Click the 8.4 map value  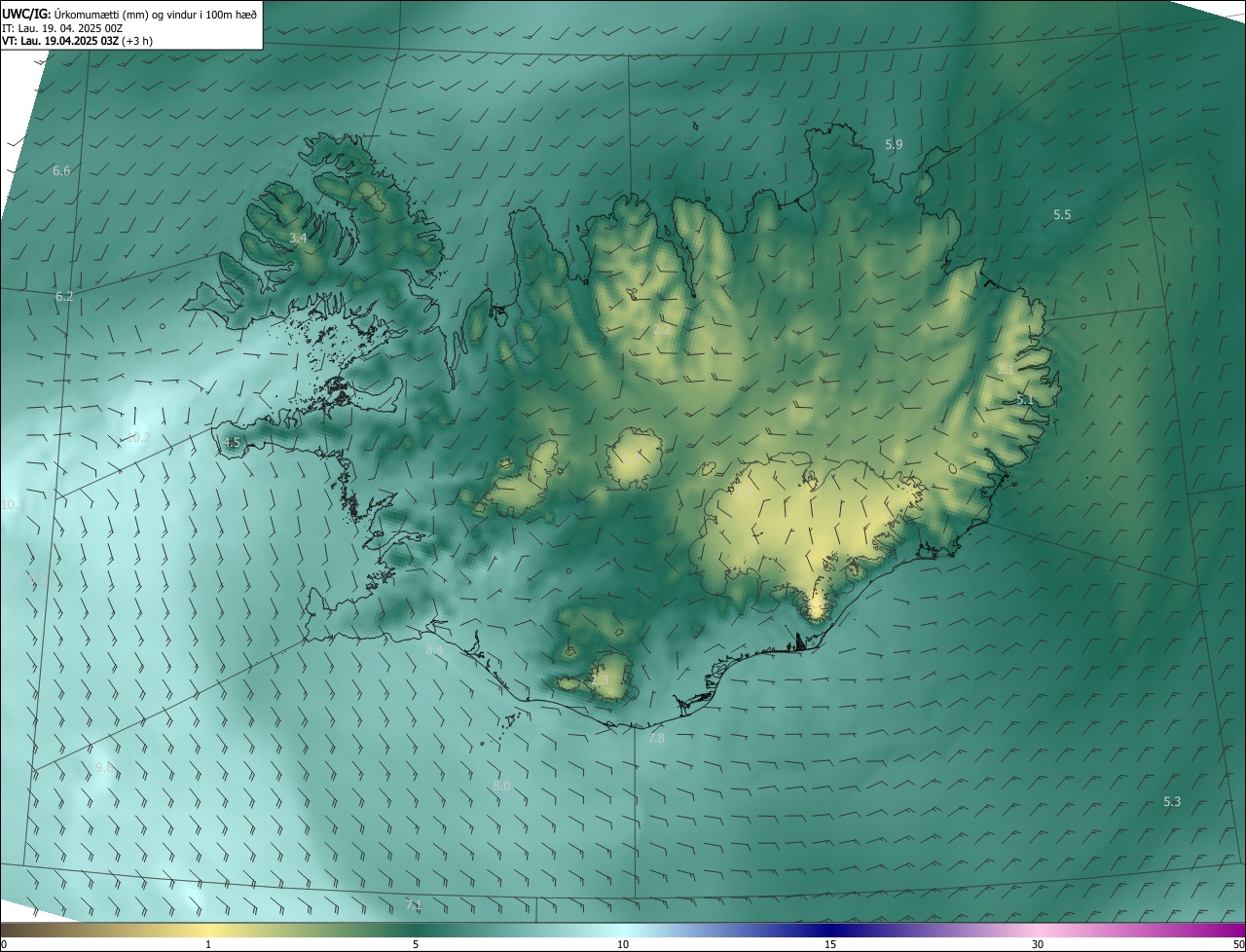[434, 650]
